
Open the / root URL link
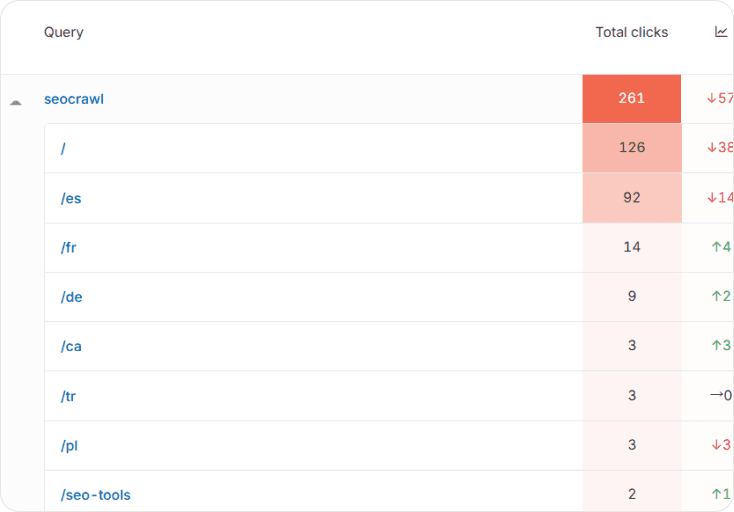coord(63,148)
